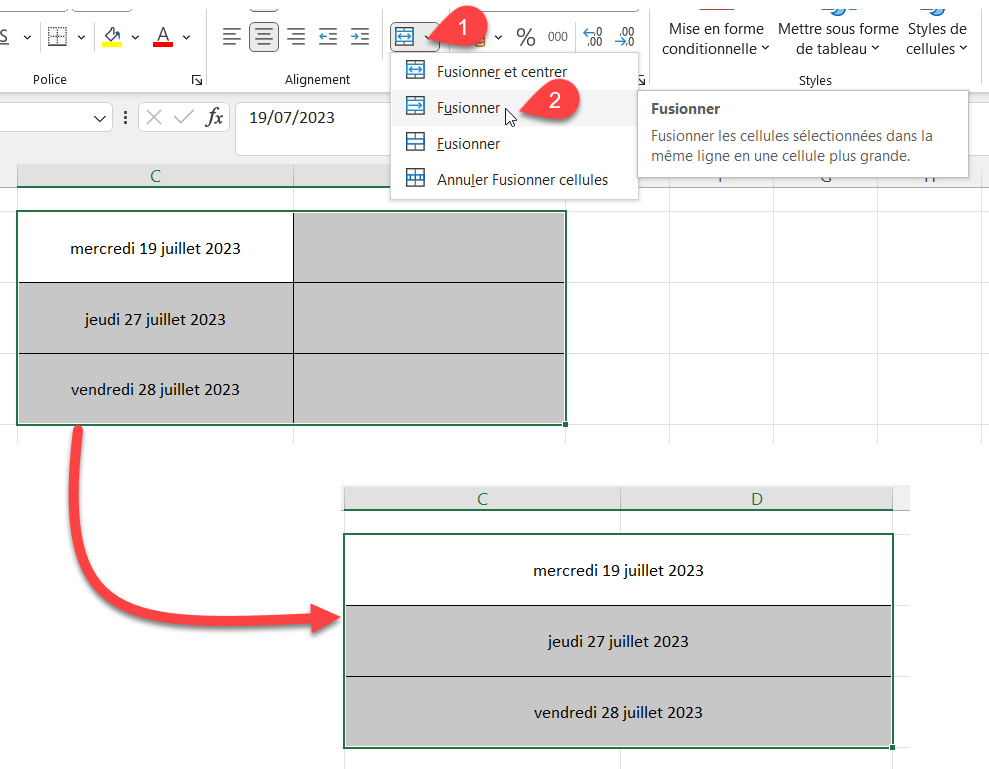This screenshot has height=769, width=989.
Task: Click Mise en forme conditionnelle button
Action: pyautogui.click(x=716, y=38)
